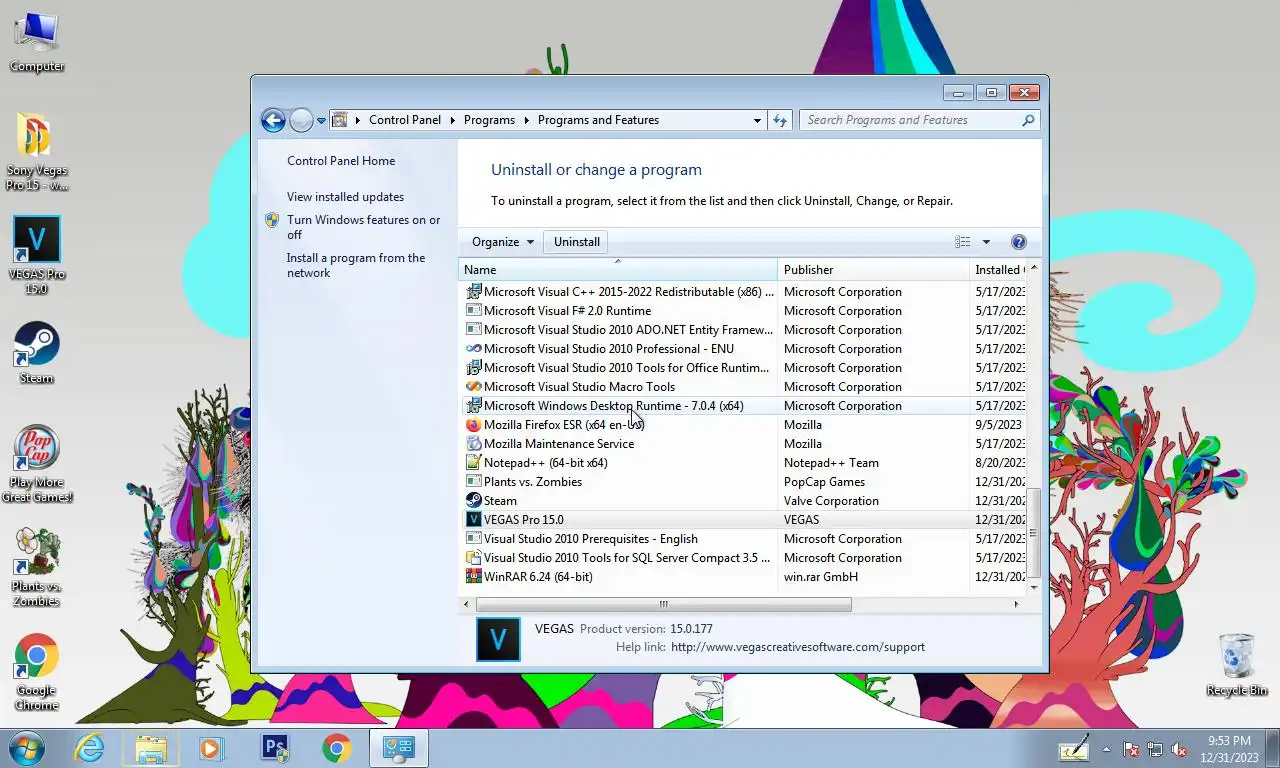This screenshot has width=1280, height=768.
Task: Select the VEGAS Pro 15.0 row
Action: (x=742, y=520)
